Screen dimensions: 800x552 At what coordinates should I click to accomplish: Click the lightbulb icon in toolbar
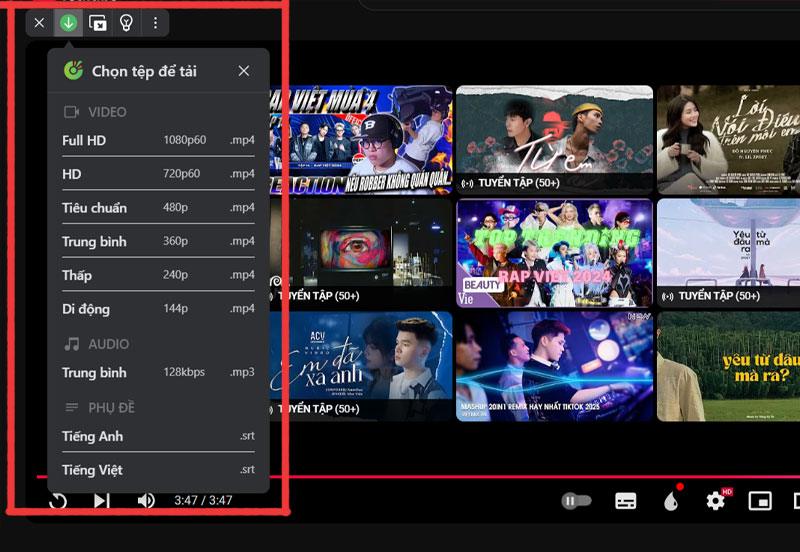pyautogui.click(x=126, y=22)
